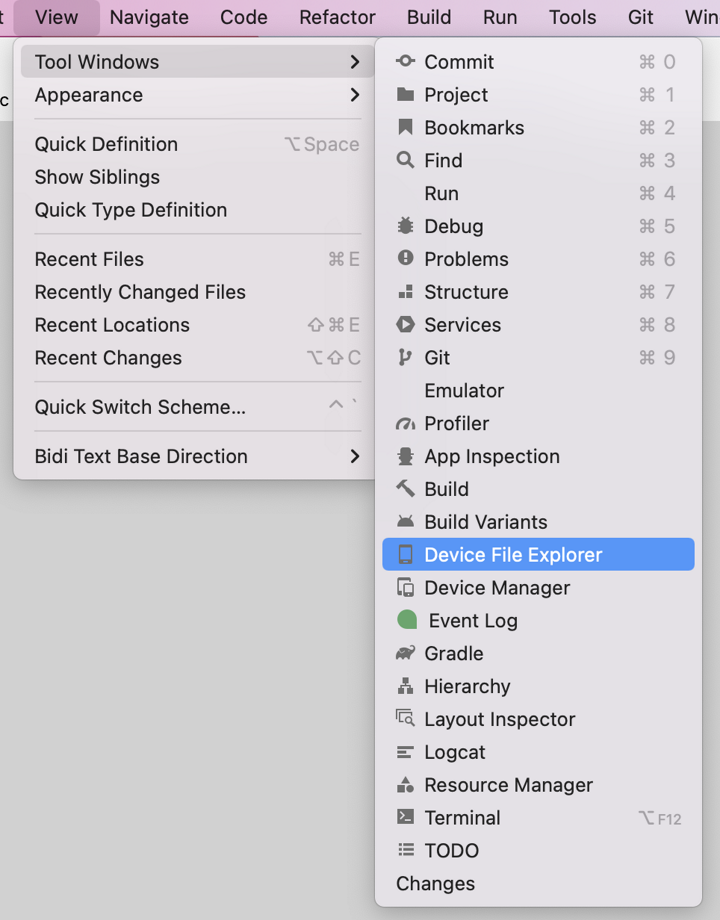This screenshot has height=920, width=720.
Task: Open the Layout Inspector icon
Action: pyautogui.click(x=406, y=719)
